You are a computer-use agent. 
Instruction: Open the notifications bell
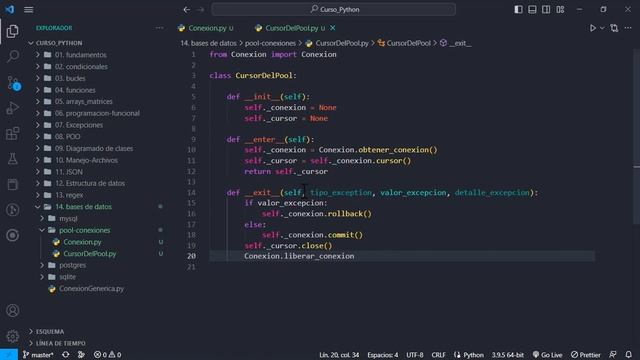tap(629, 355)
